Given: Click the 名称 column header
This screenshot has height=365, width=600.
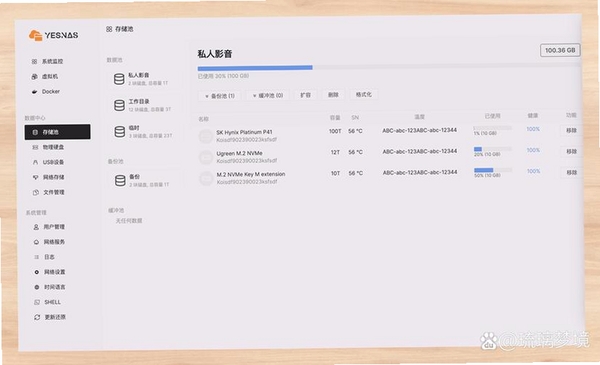Looking at the screenshot, I should point(204,119).
